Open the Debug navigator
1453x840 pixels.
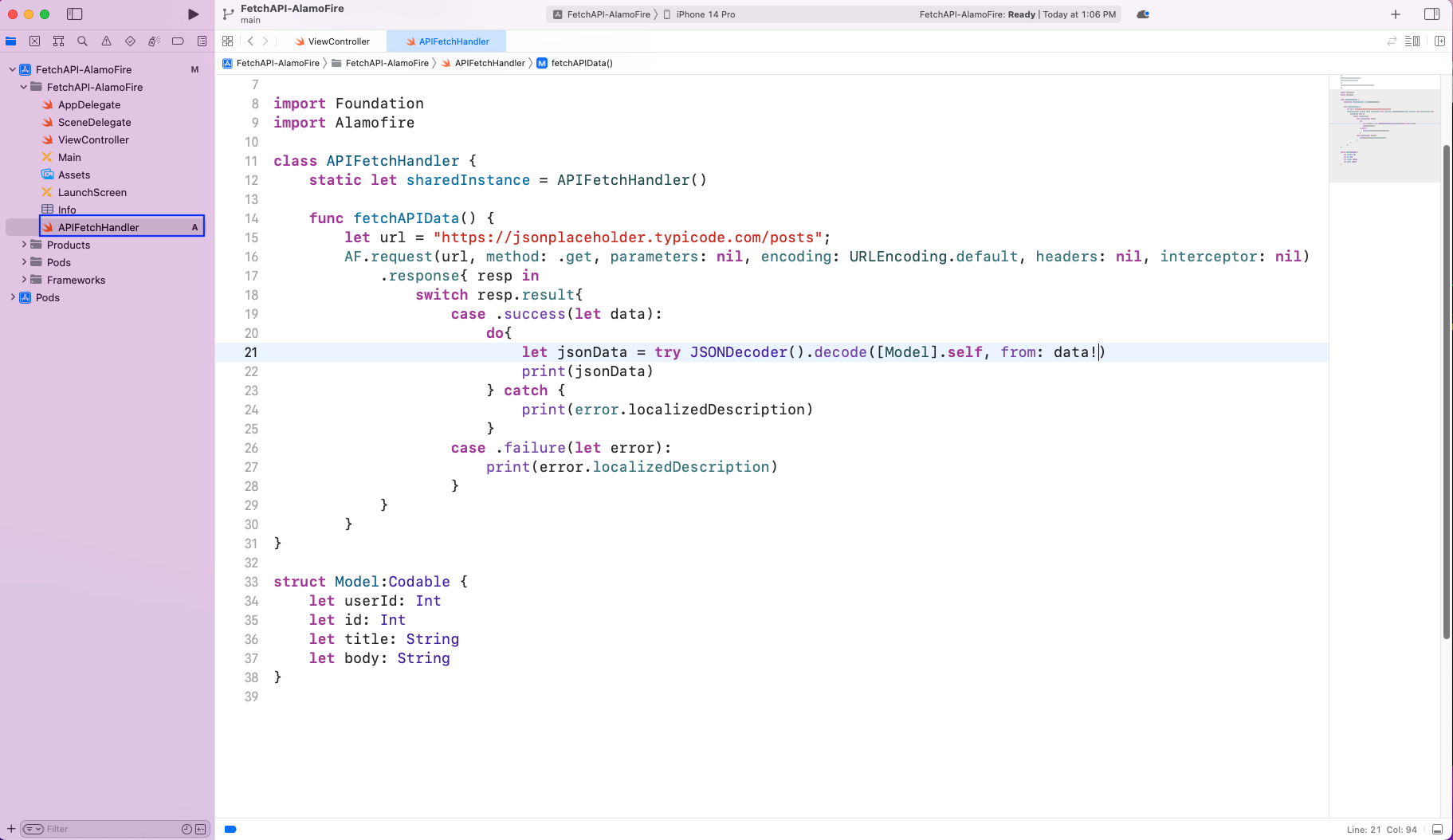click(155, 41)
